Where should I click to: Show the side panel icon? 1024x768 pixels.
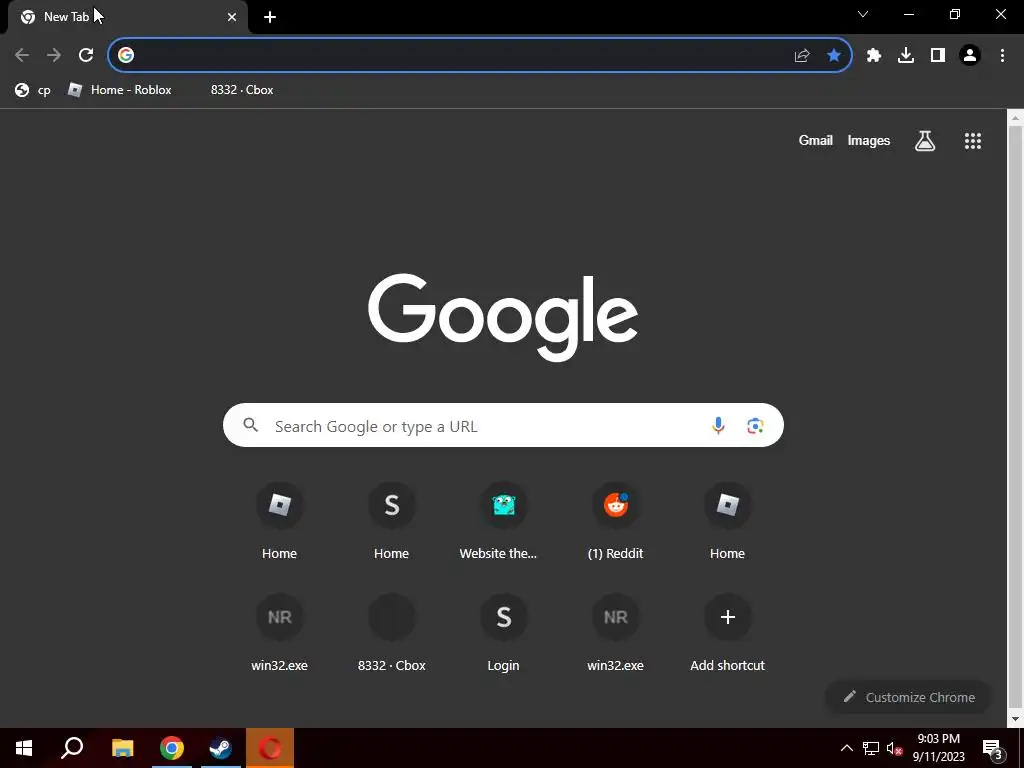938,55
